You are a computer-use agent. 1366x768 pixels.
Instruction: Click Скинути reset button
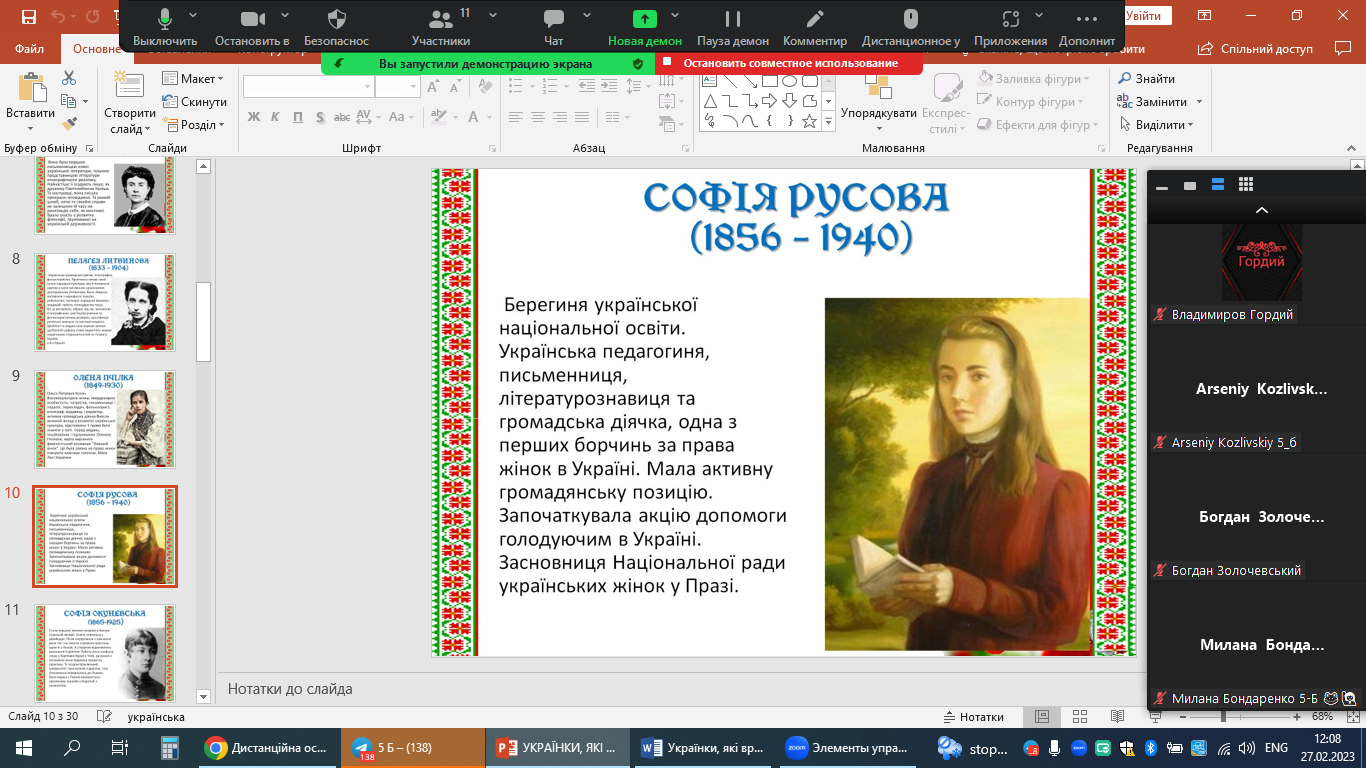195,102
